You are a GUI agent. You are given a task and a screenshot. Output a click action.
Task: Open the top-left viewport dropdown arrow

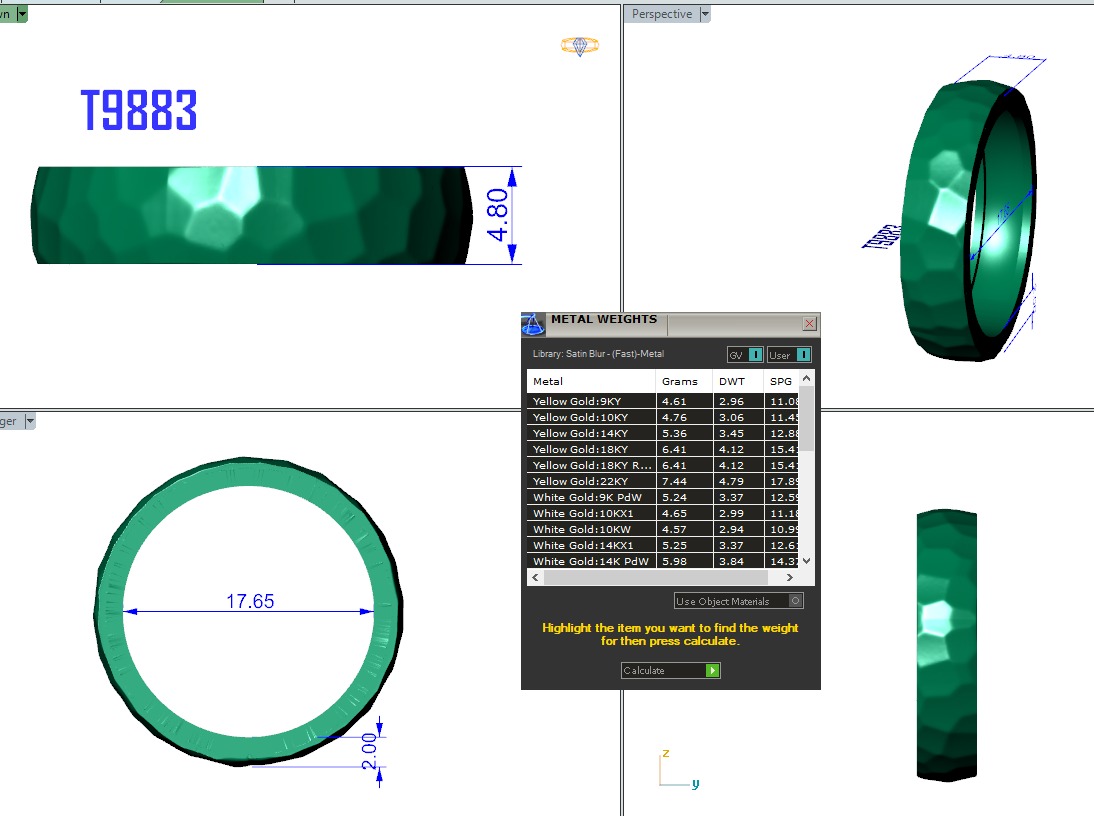tap(22, 14)
